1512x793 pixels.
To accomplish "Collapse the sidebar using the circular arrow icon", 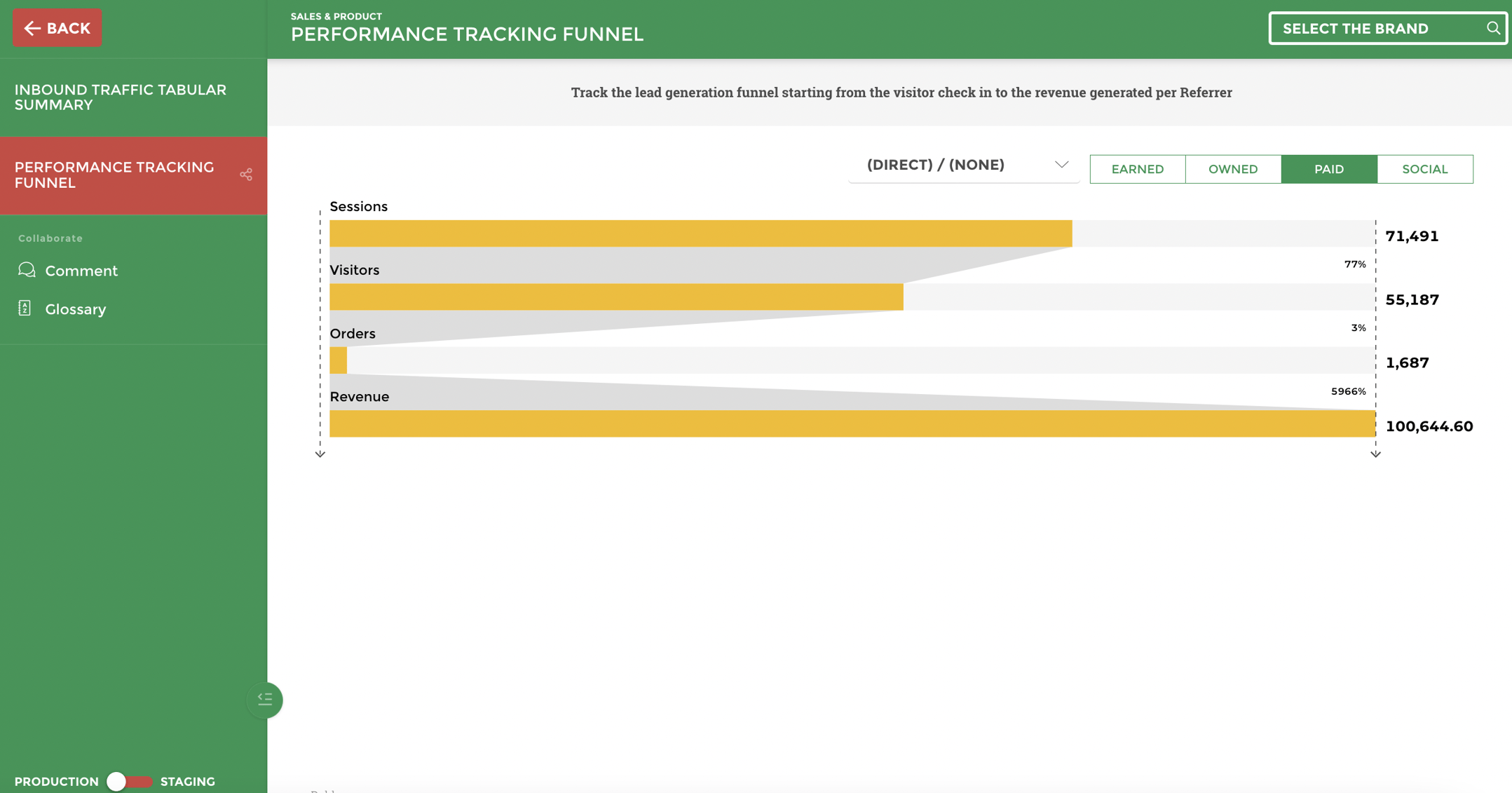I will click(265, 699).
